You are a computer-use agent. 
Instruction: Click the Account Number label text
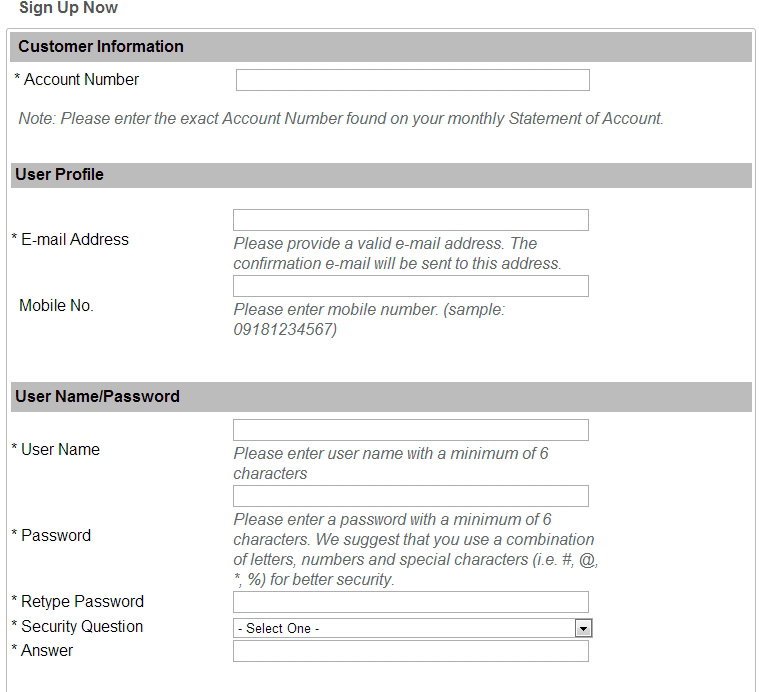pos(81,80)
